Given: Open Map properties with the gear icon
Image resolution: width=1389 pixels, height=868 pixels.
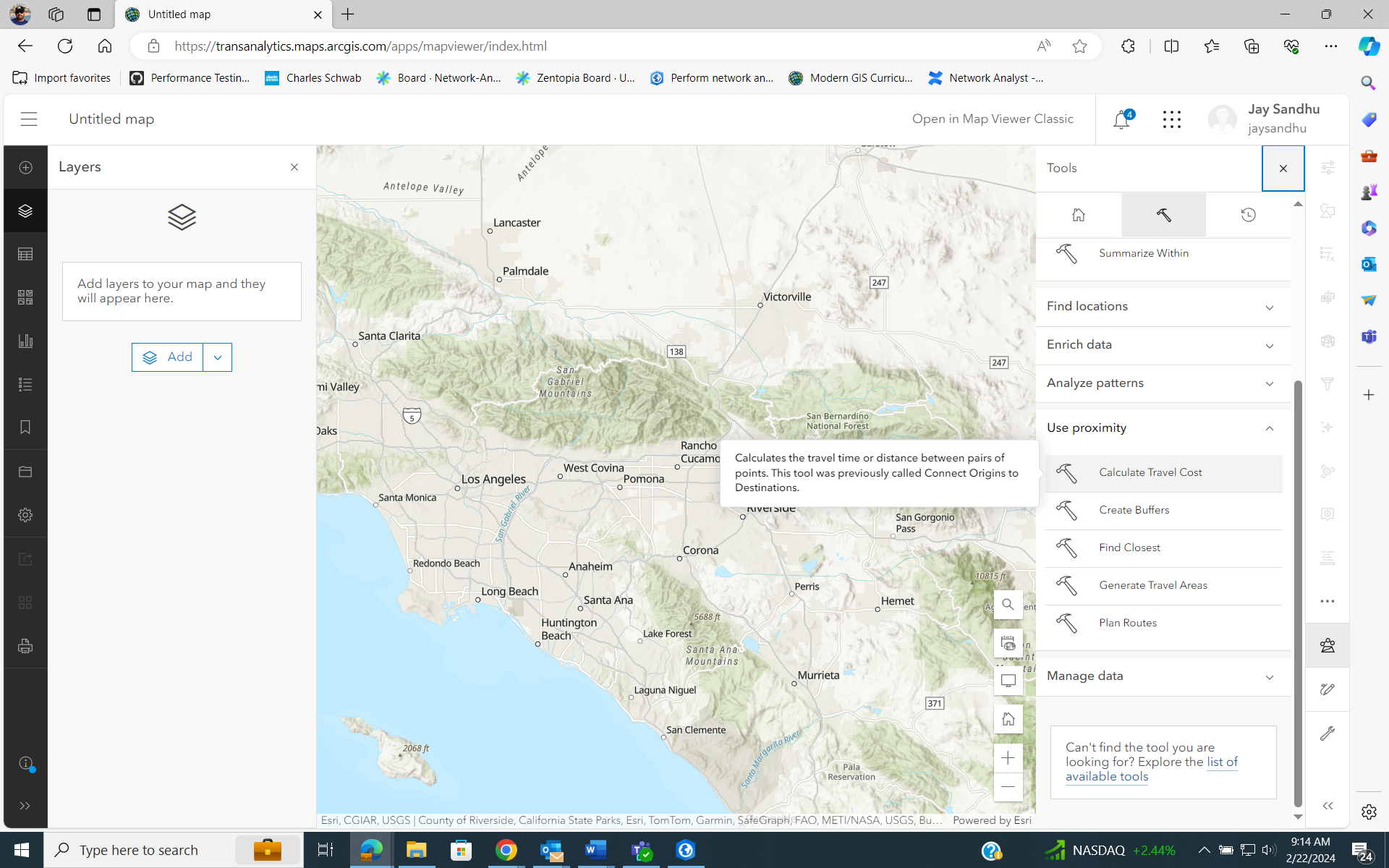Looking at the screenshot, I should [x=25, y=515].
